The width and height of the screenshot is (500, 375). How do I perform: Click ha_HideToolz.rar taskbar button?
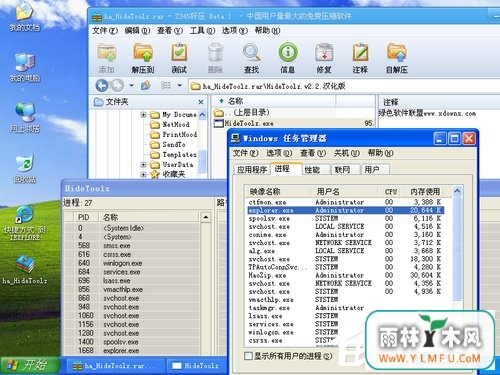click(x=115, y=366)
